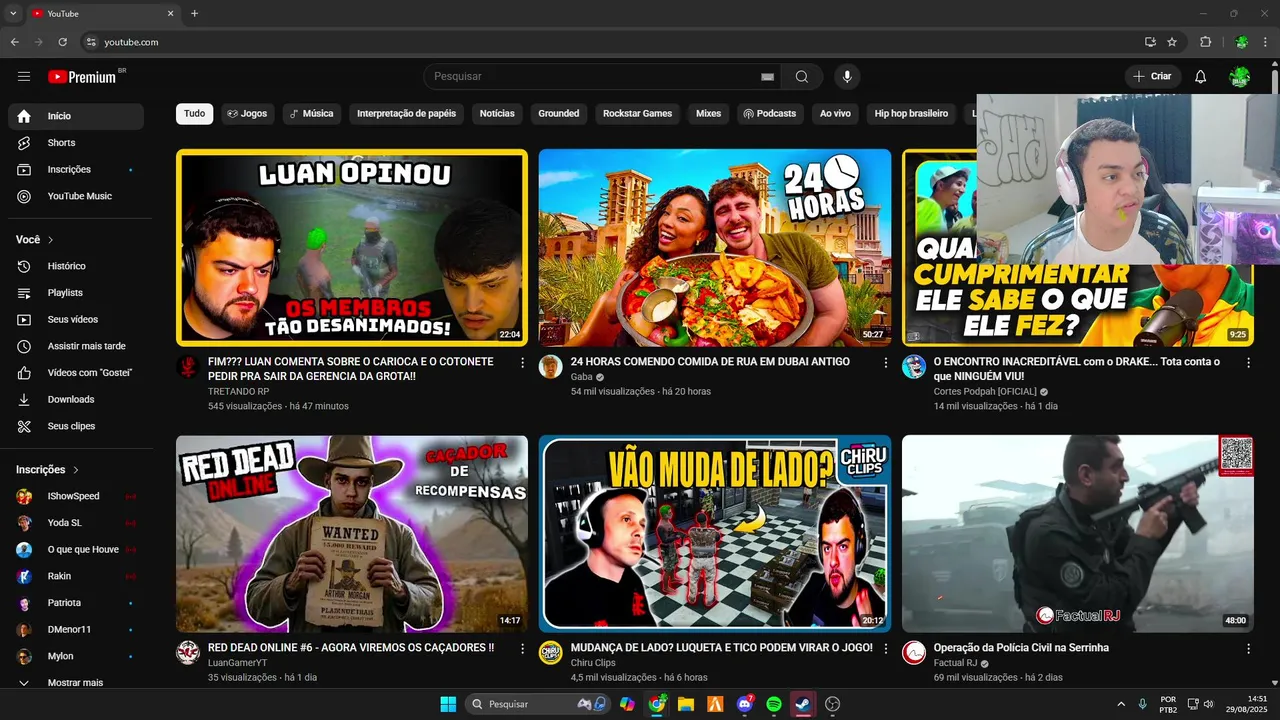
Task: Select the Jogos filter chip
Action: [247, 114]
